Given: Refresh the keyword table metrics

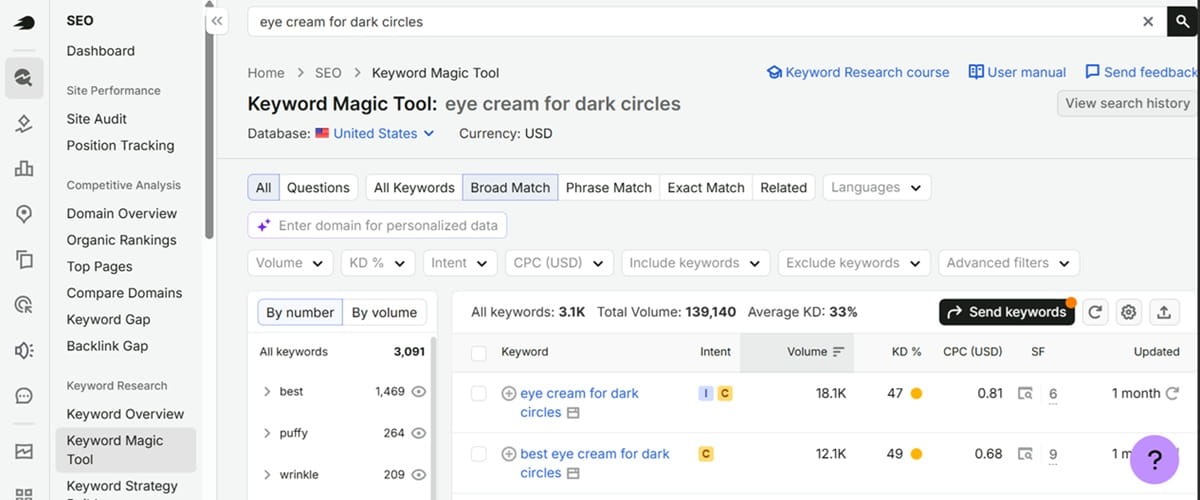Looking at the screenshot, I should coord(1095,312).
